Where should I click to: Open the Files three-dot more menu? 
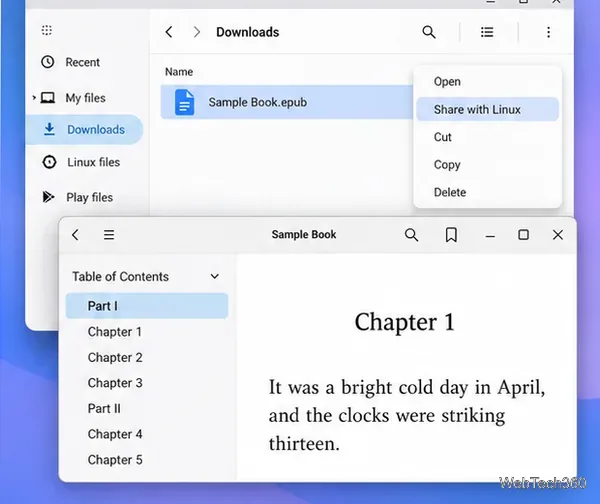[x=548, y=32]
